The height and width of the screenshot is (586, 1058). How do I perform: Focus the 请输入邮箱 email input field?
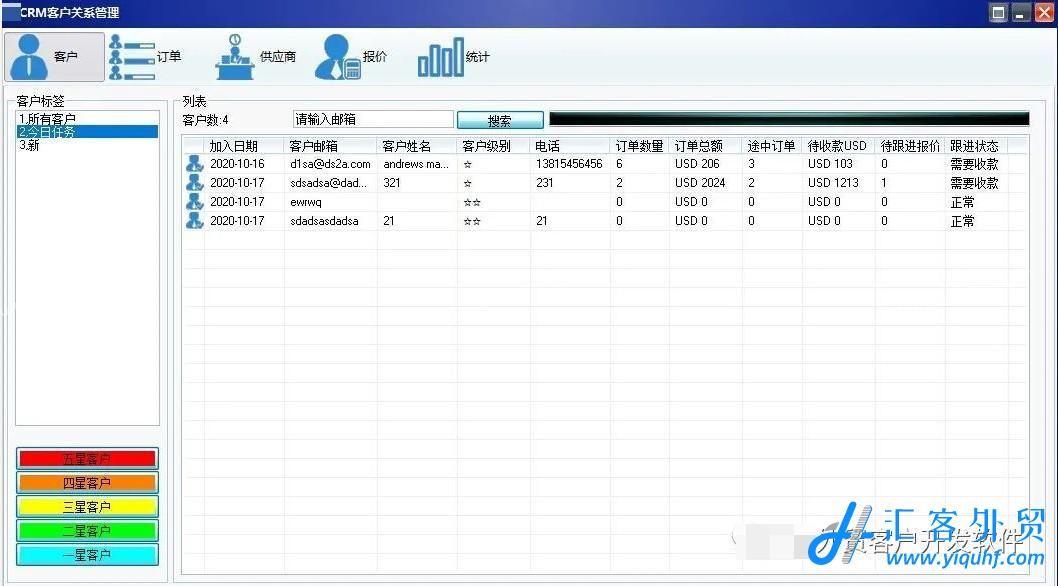click(x=373, y=119)
